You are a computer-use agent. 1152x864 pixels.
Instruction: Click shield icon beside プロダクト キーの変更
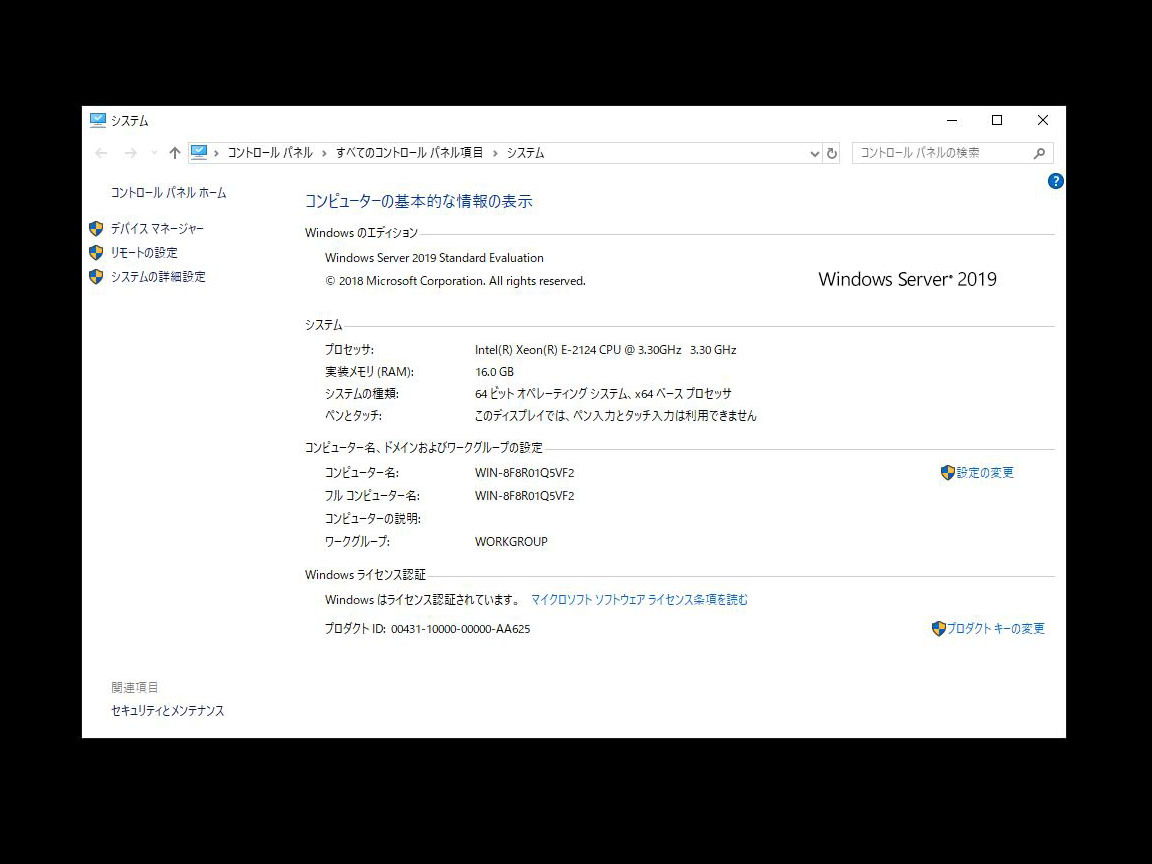(938, 628)
